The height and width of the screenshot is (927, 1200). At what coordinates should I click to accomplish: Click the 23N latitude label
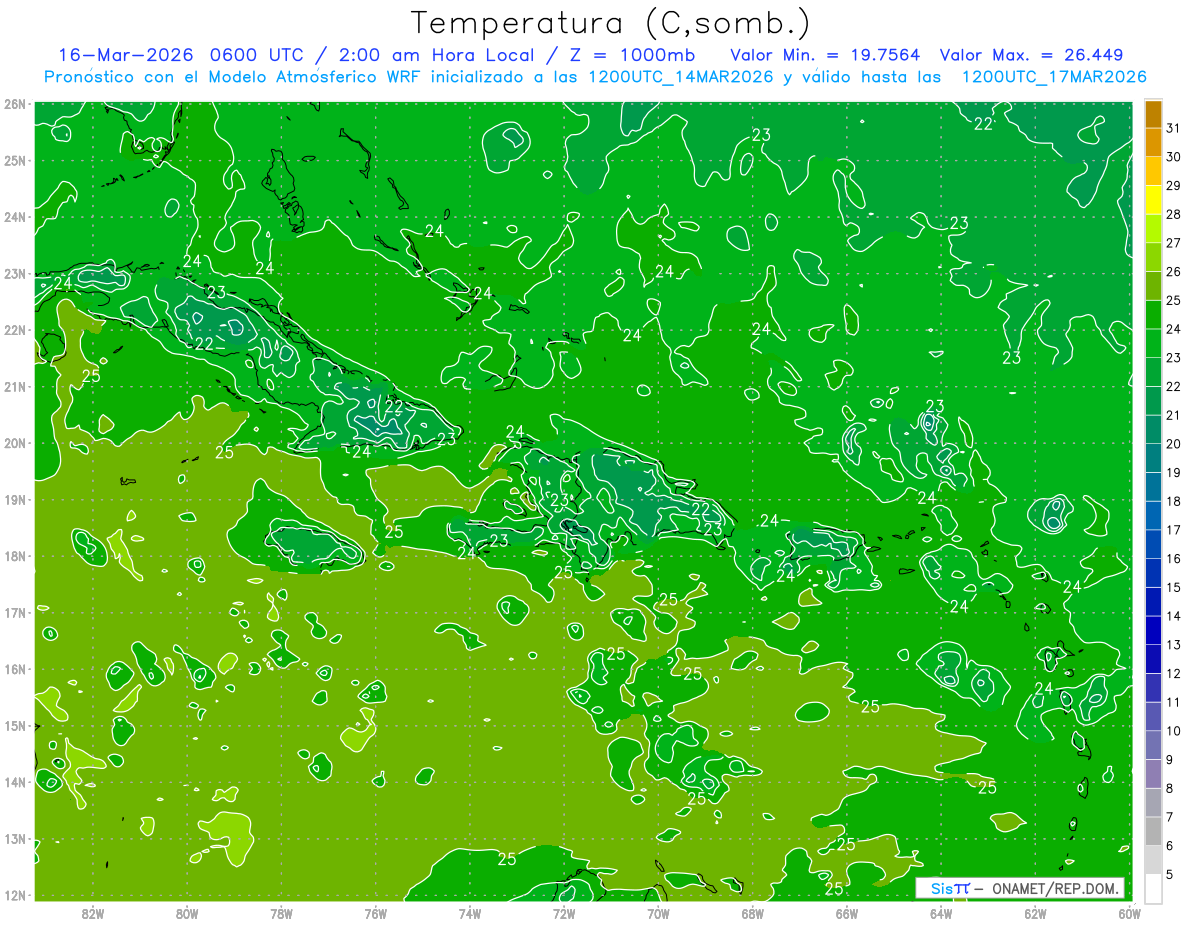(x=14, y=273)
